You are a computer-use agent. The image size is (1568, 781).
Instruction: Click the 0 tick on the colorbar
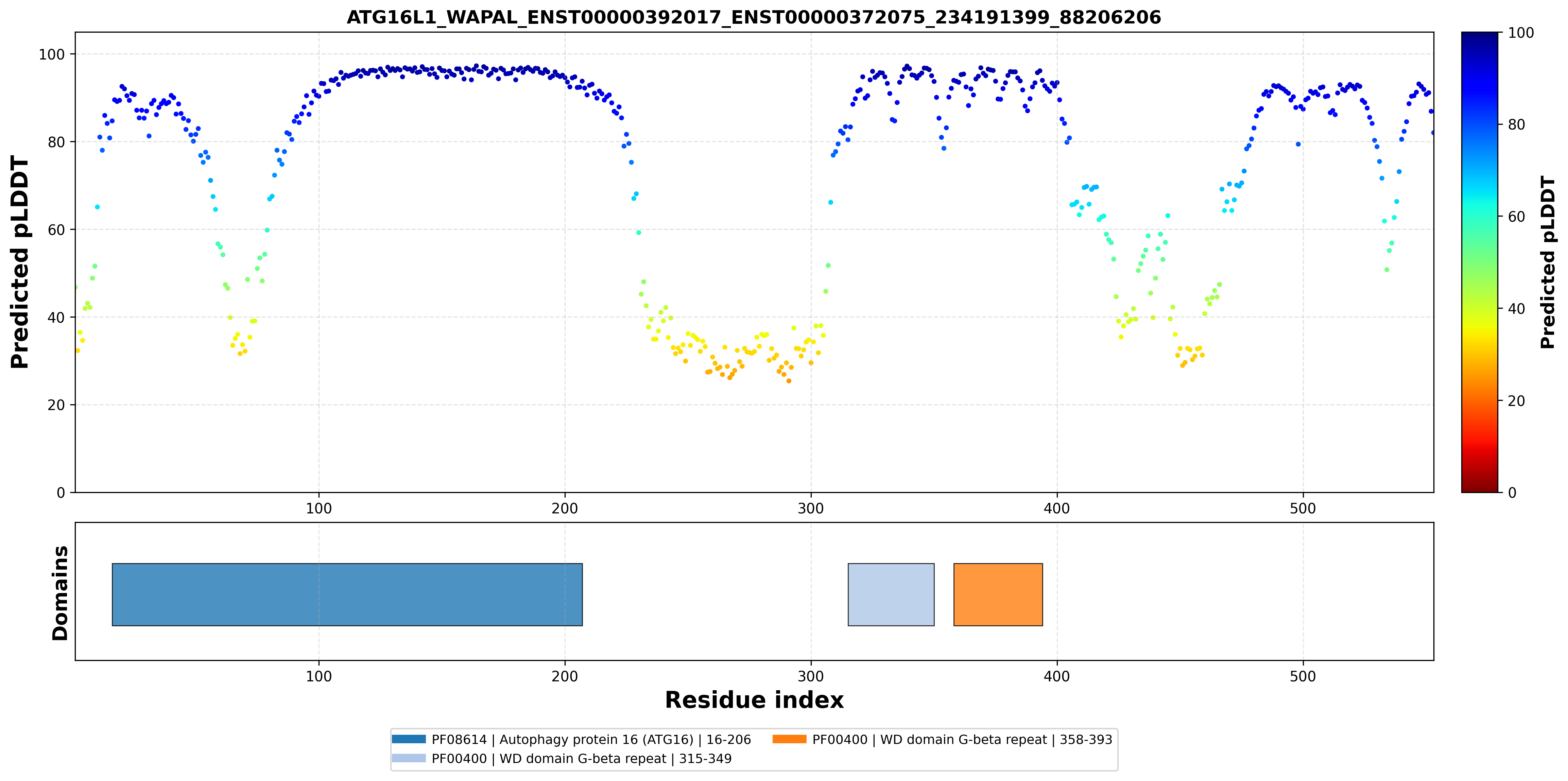click(x=1512, y=492)
